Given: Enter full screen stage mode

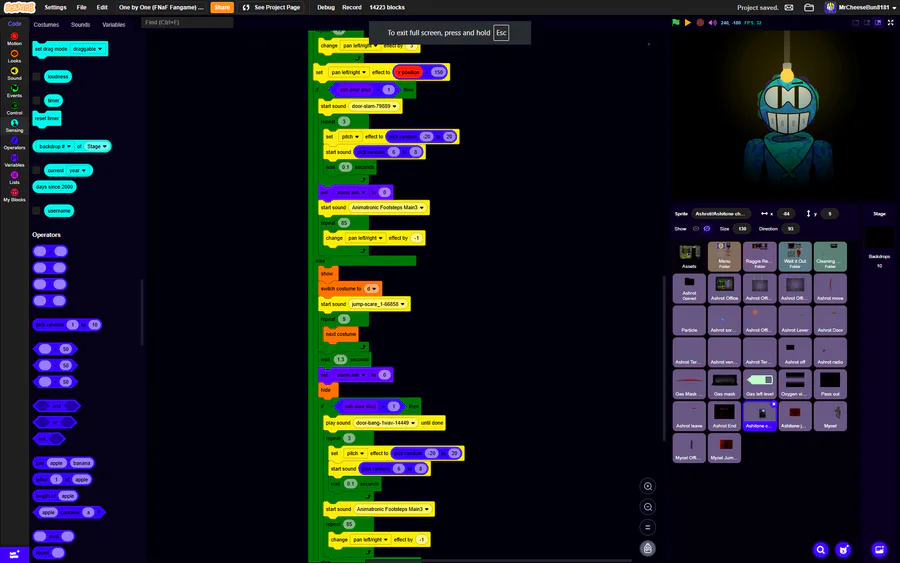Looking at the screenshot, I should click(x=891, y=22).
